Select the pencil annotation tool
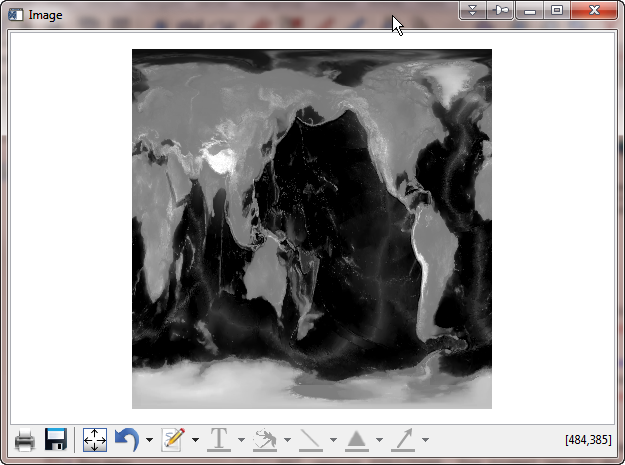Image resolution: width=625 pixels, height=465 pixels. pos(173,440)
